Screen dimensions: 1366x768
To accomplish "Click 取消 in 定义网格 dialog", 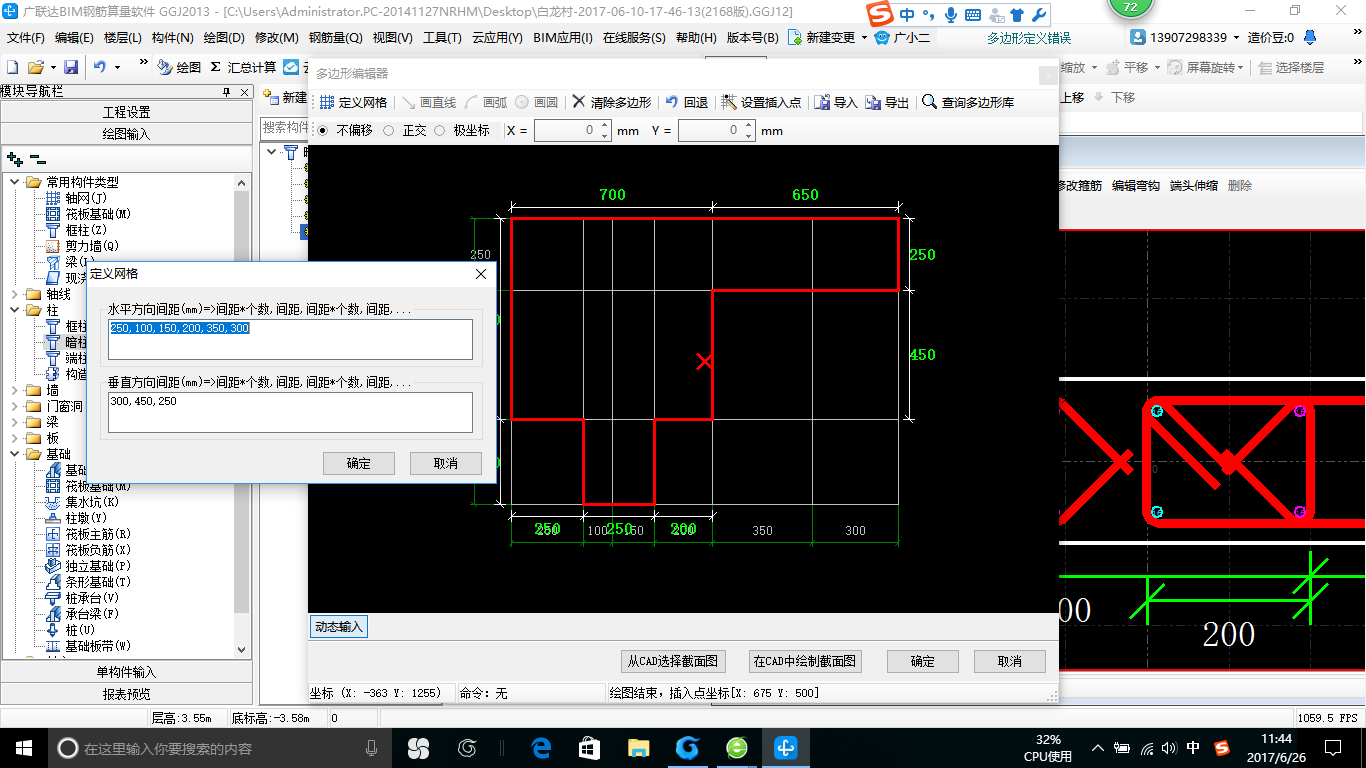I will [446, 463].
